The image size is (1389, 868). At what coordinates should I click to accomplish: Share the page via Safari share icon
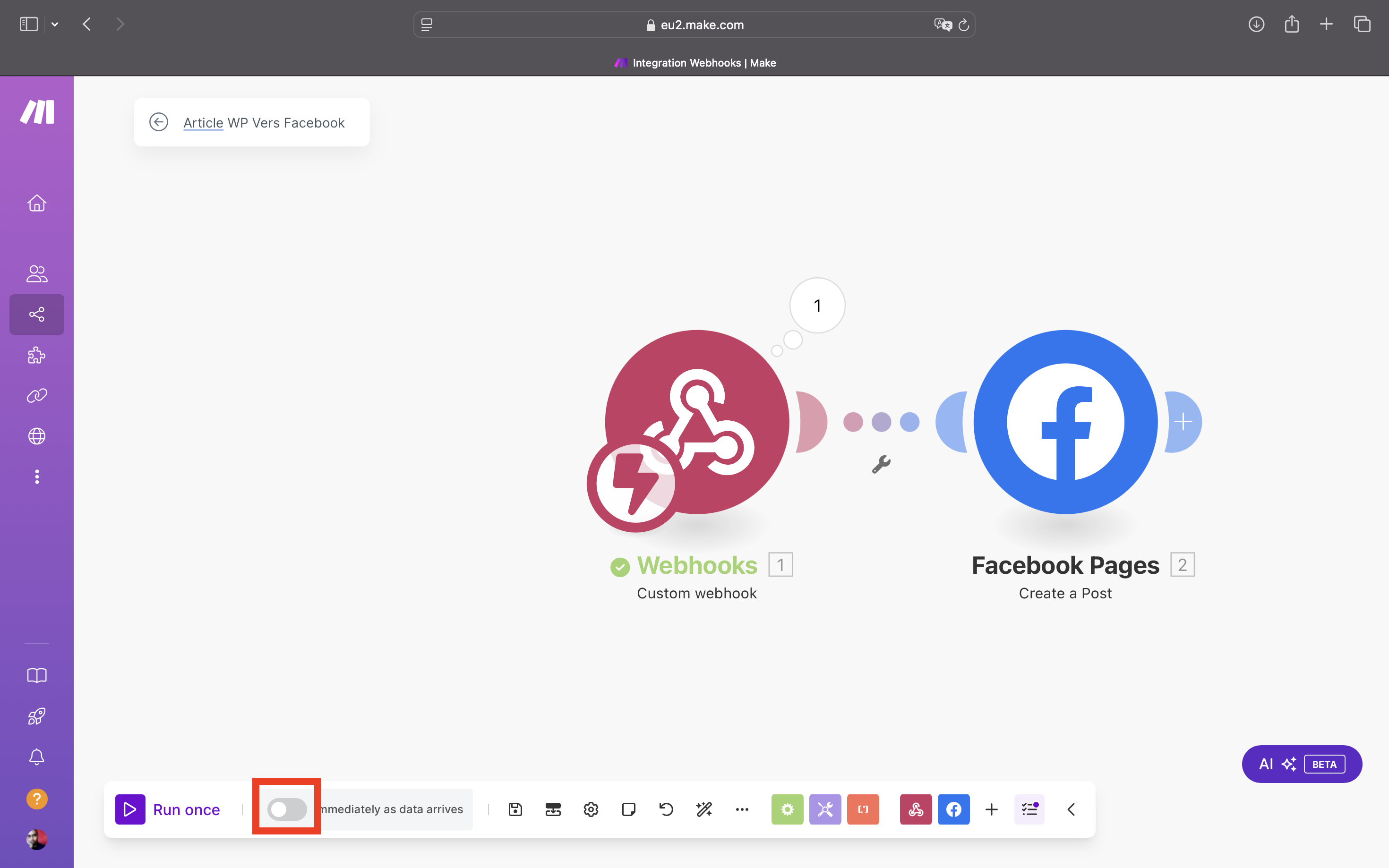point(1292,24)
